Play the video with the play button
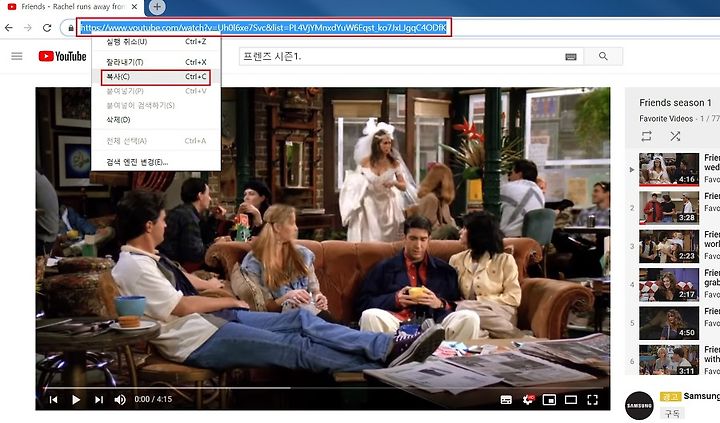The width and height of the screenshot is (720, 423). pyautogui.click(x=76, y=400)
